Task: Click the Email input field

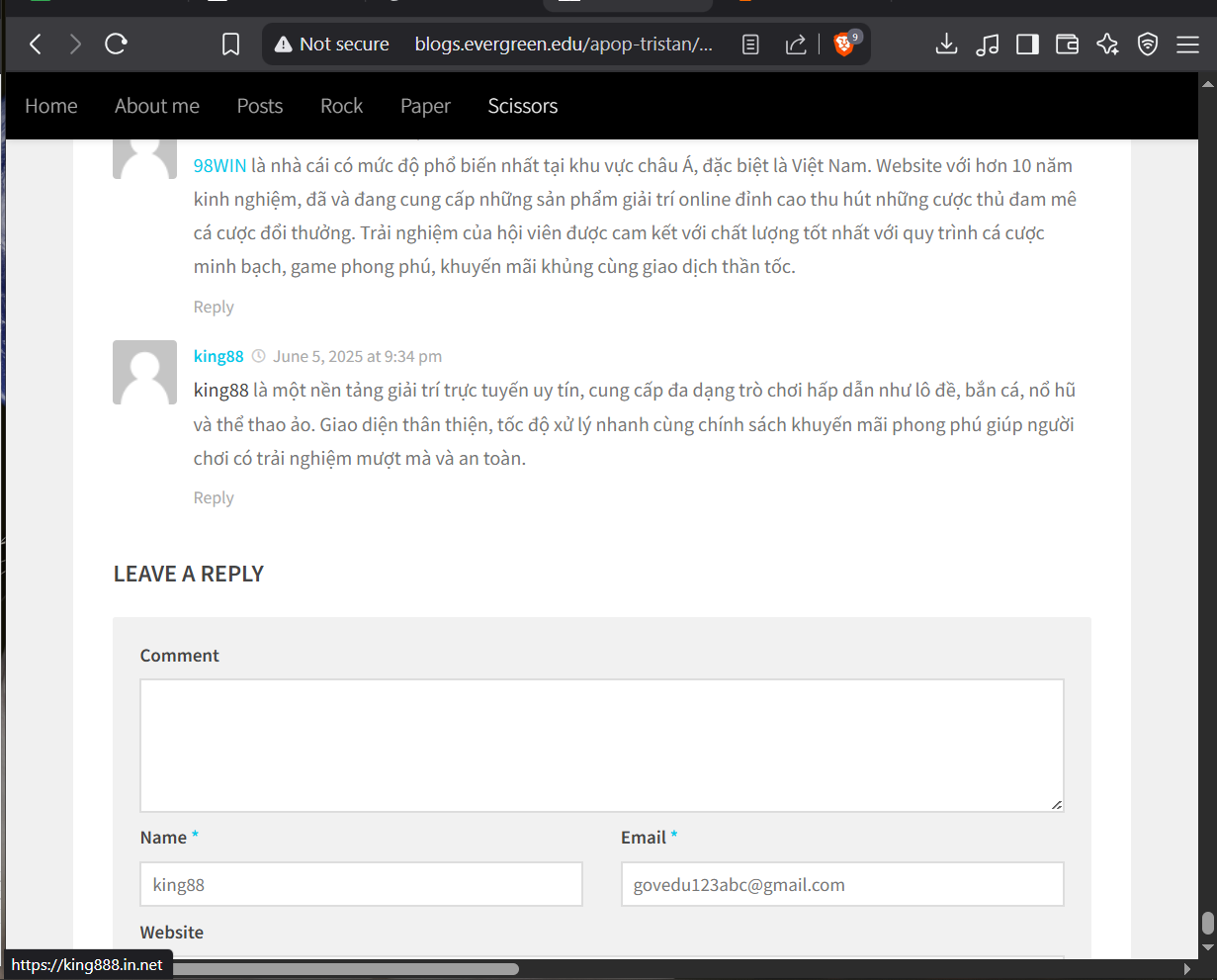Action: 842,884
